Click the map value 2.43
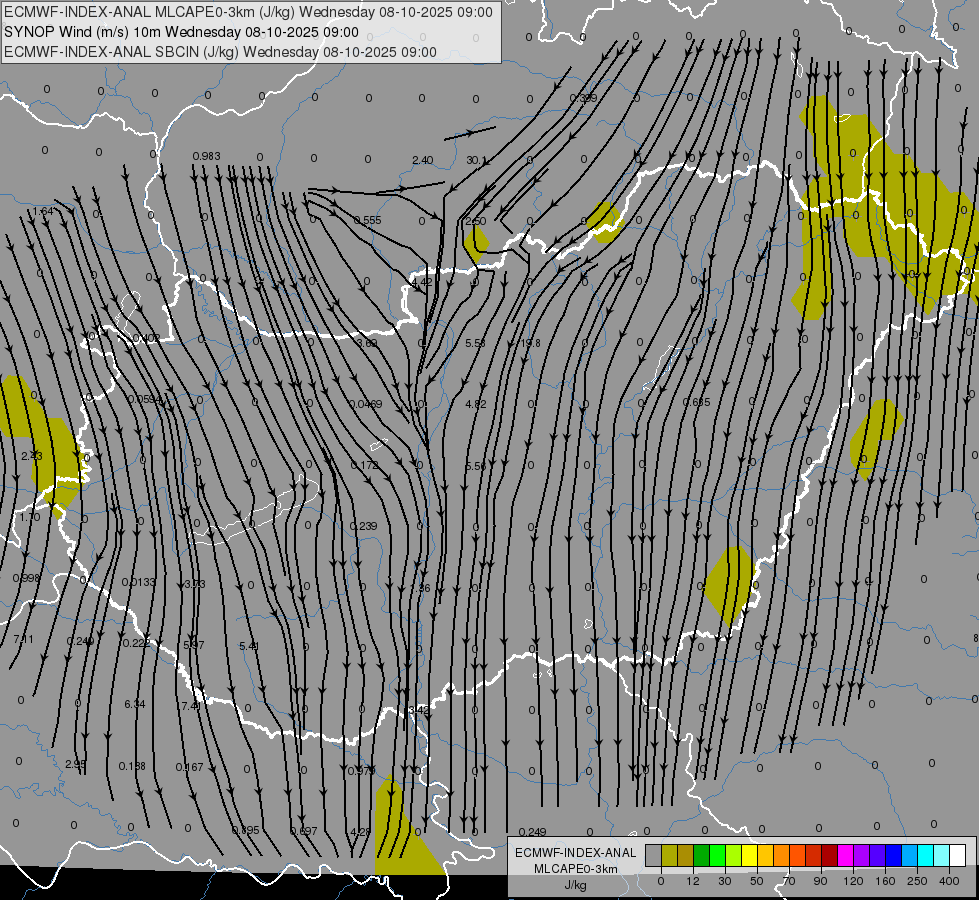The width and height of the screenshot is (979, 900). (32, 456)
